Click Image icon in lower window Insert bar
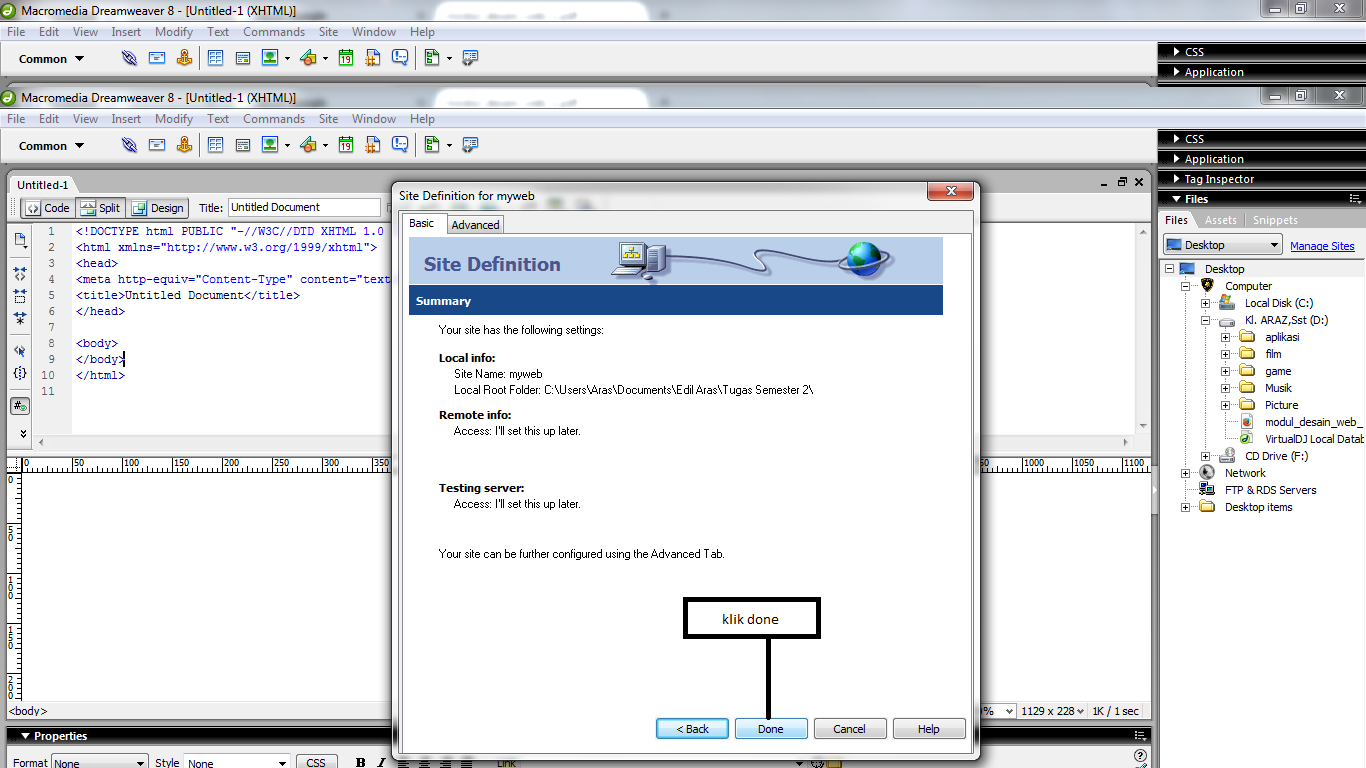Screen dimensions: 1366x768 (x=270, y=145)
